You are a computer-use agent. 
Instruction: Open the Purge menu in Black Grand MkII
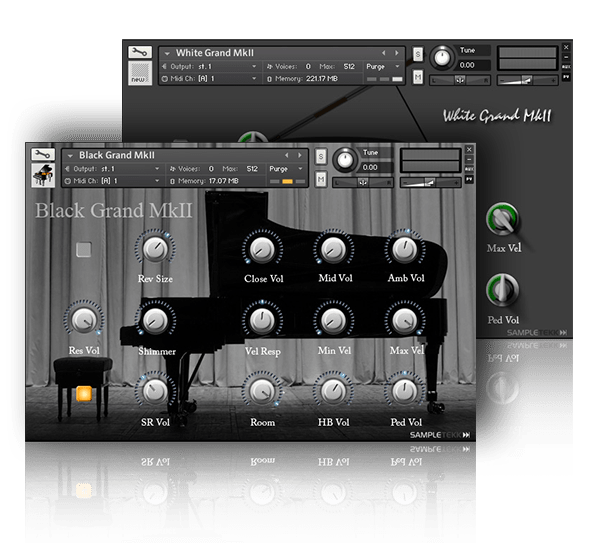point(286,169)
